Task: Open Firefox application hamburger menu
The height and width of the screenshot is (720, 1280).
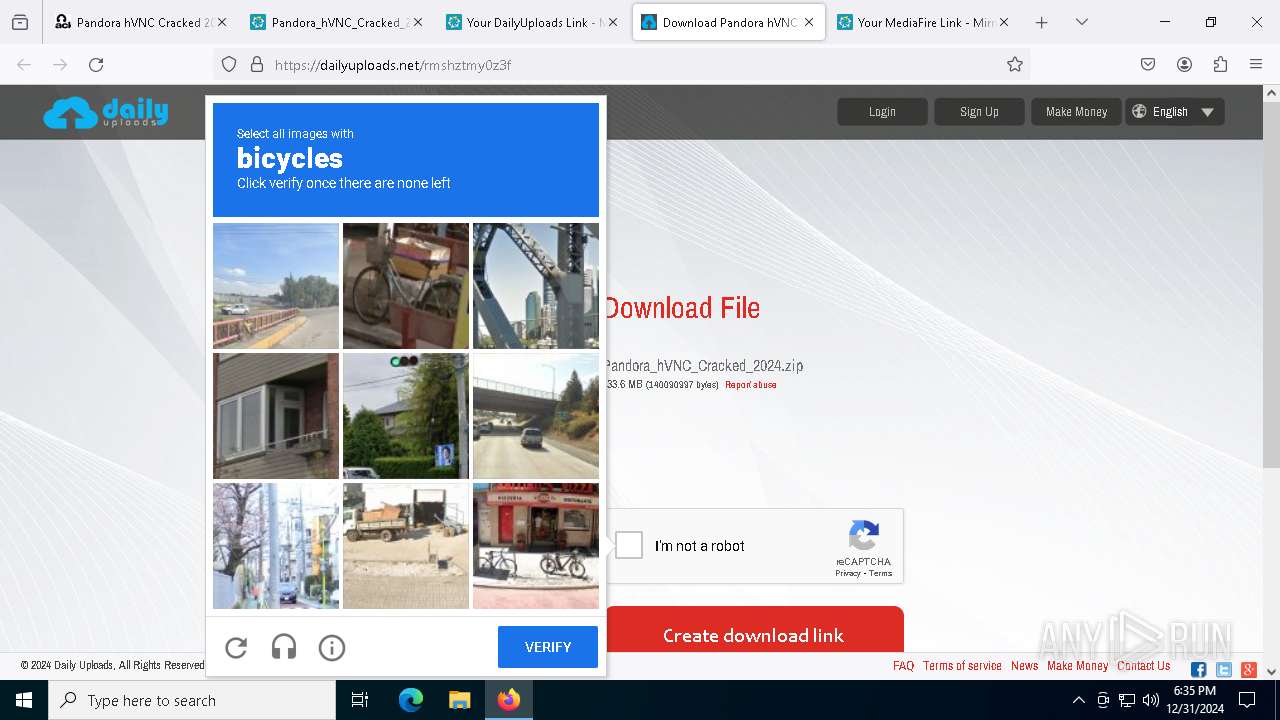Action: [x=1256, y=64]
